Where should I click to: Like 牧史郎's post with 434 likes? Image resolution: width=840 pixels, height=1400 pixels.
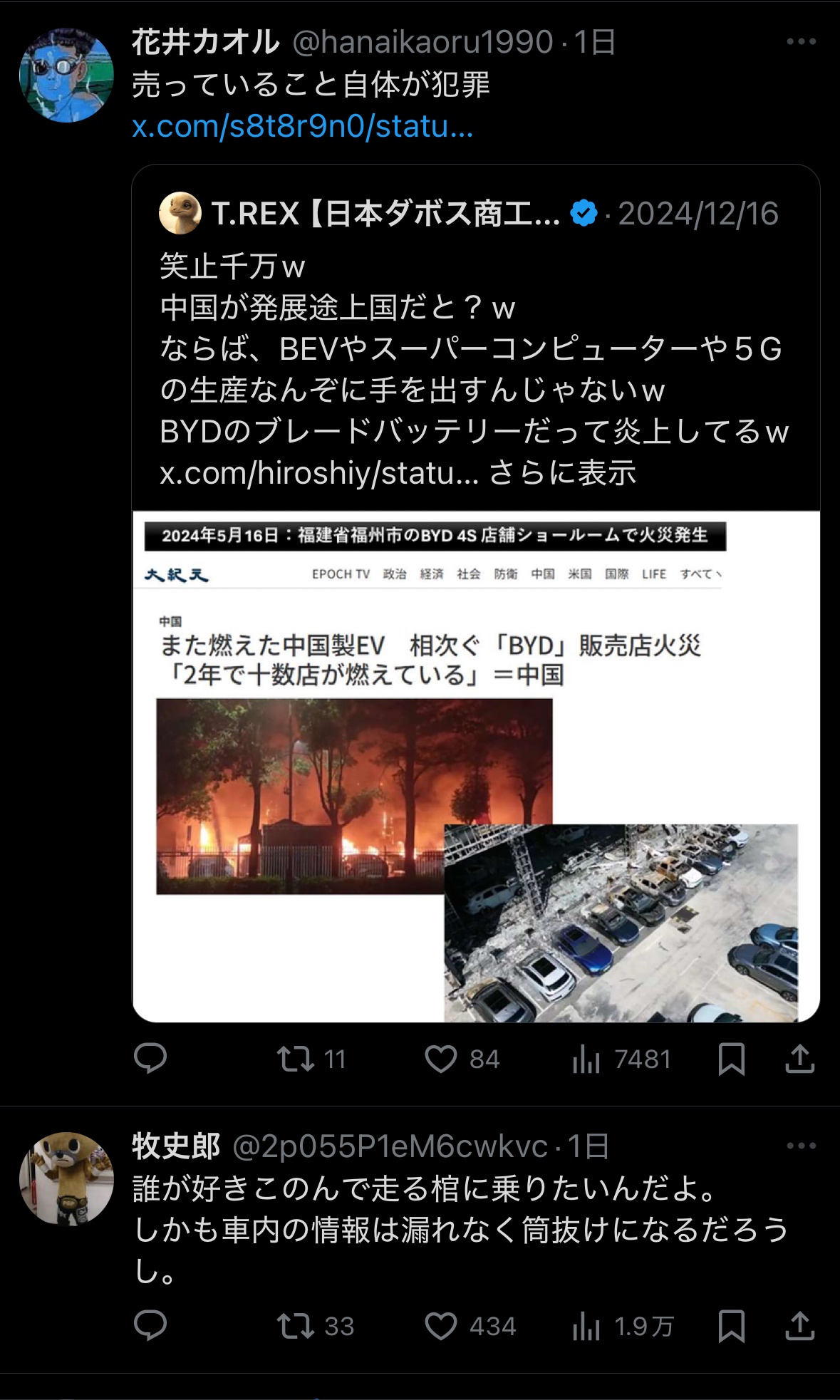[470, 1327]
